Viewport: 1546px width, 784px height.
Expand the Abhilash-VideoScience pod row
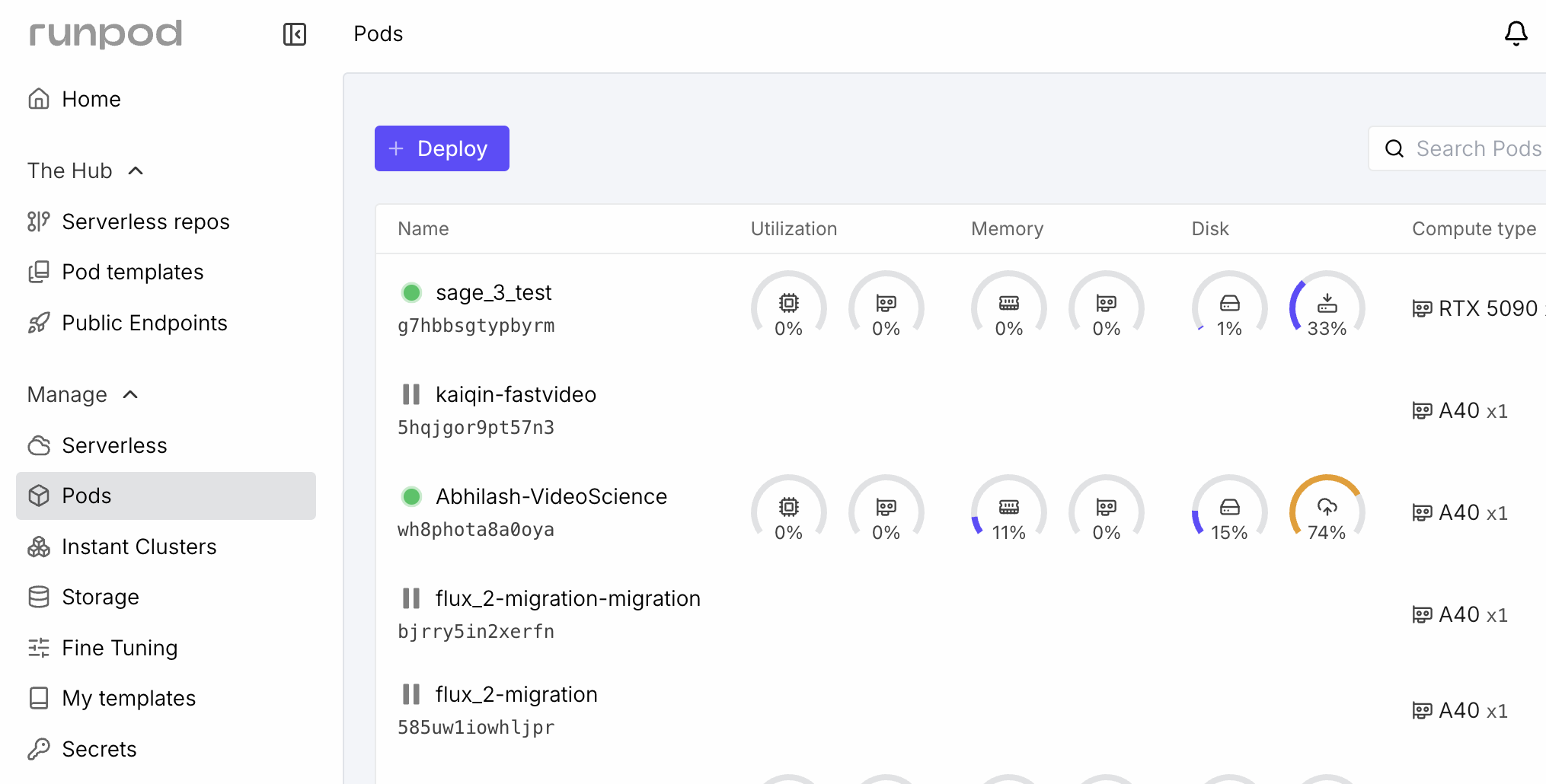(x=551, y=497)
